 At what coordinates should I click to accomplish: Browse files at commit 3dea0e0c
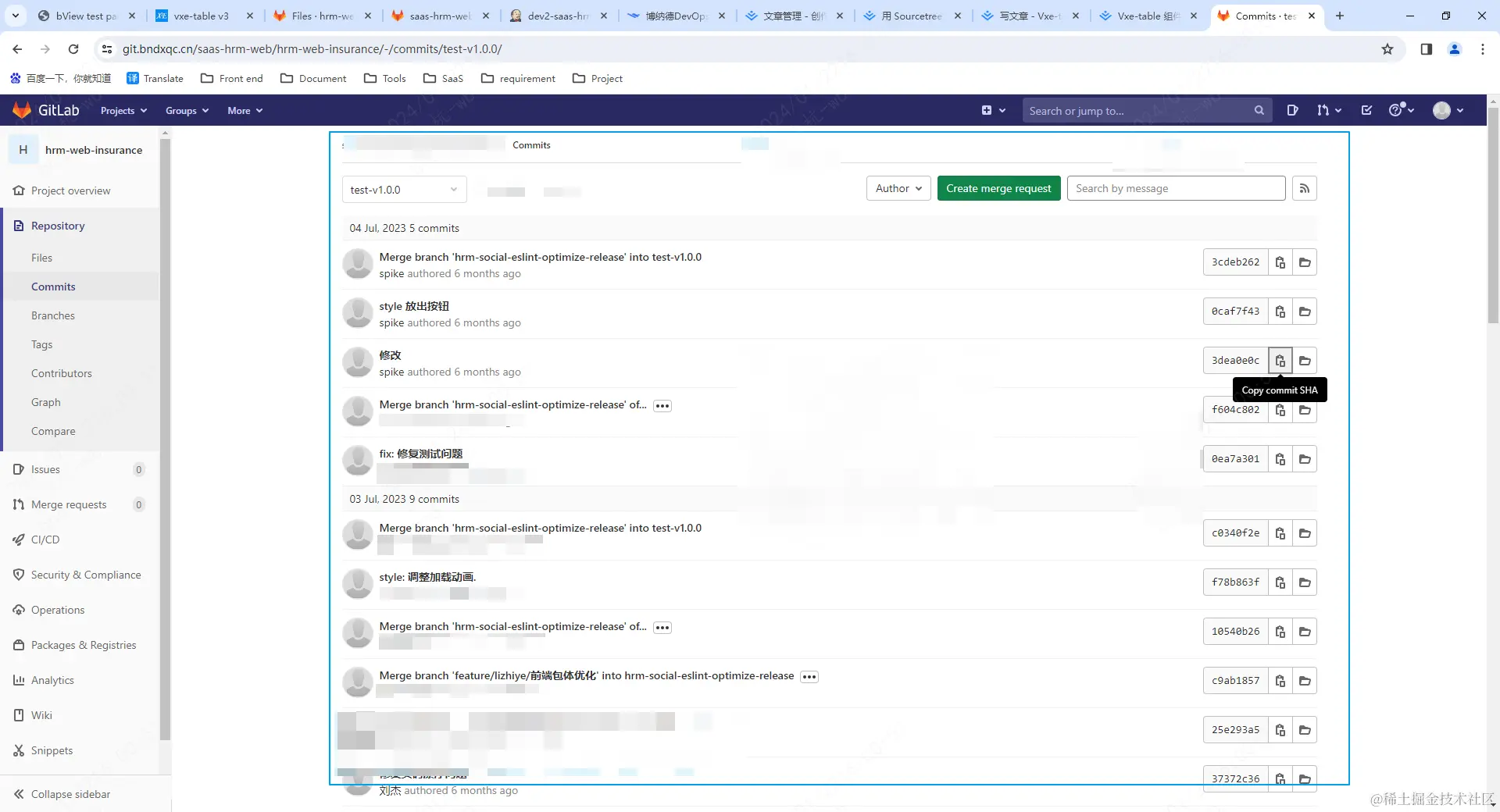[1305, 361]
